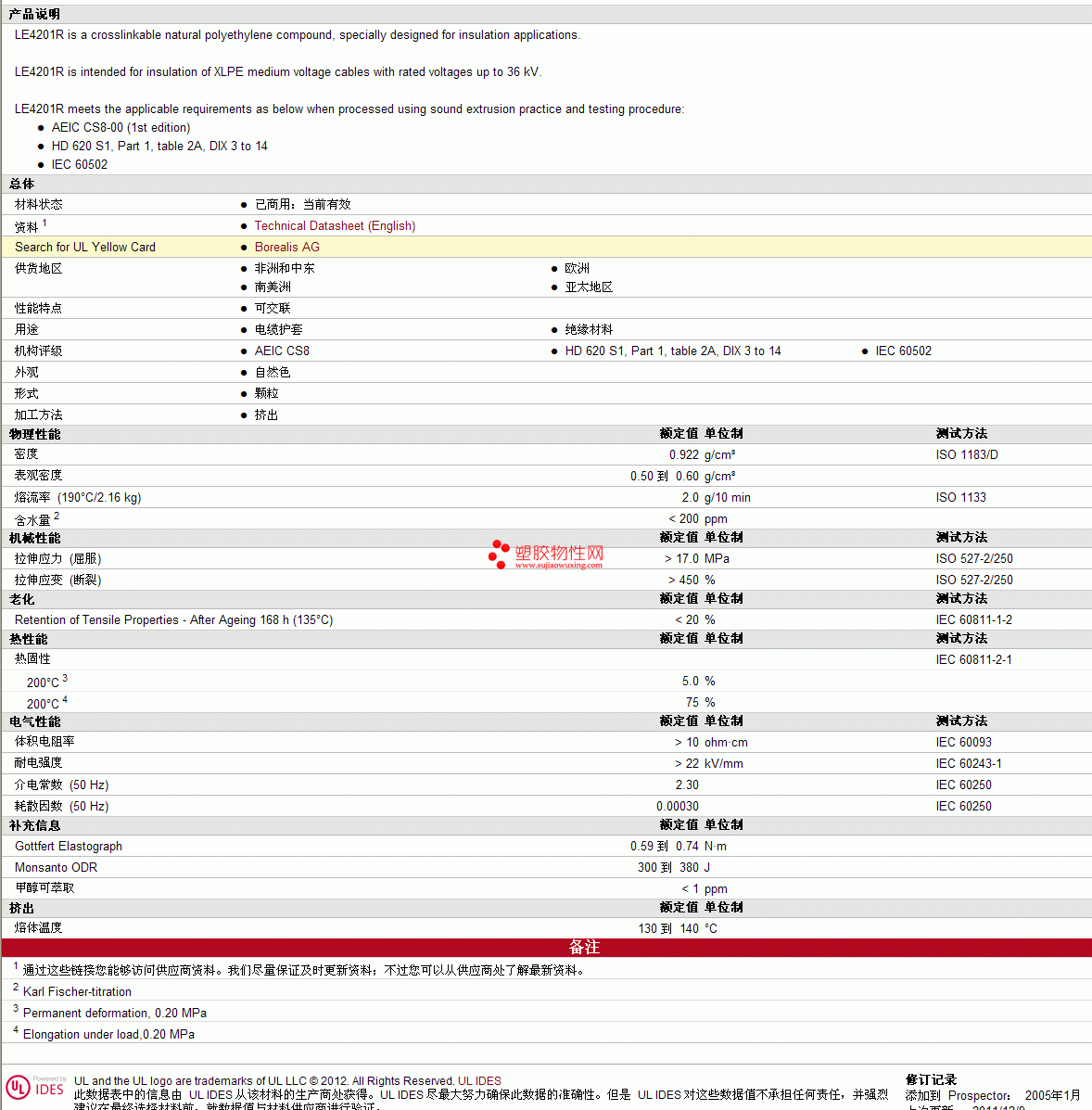Follow the UL IDES link in footer

tap(479, 1081)
